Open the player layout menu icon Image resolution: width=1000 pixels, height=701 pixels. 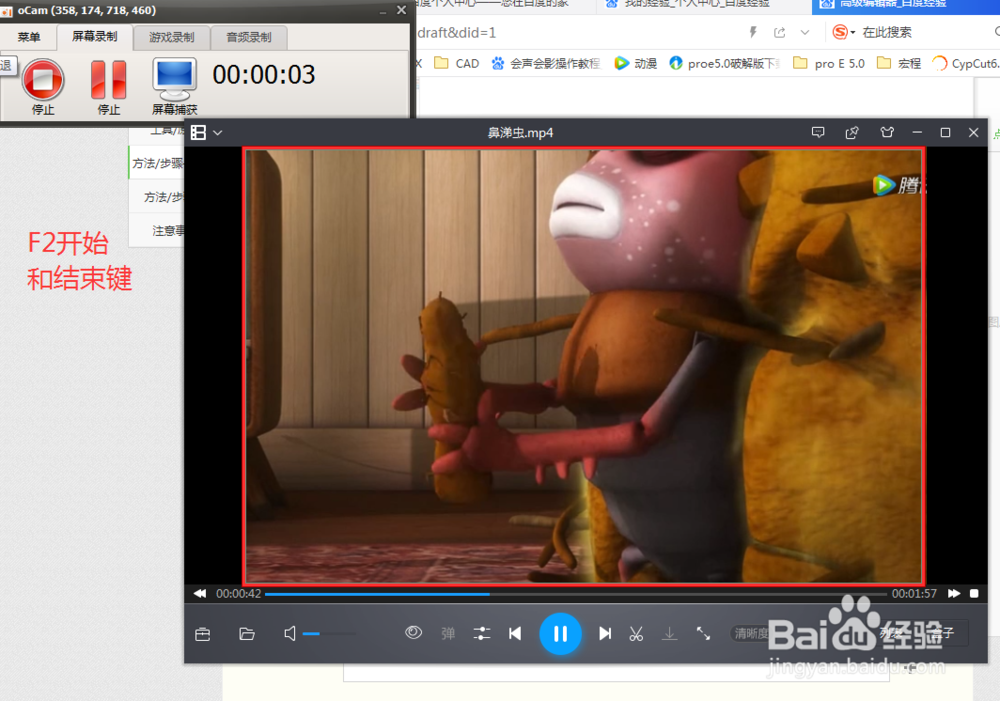point(198,133)
